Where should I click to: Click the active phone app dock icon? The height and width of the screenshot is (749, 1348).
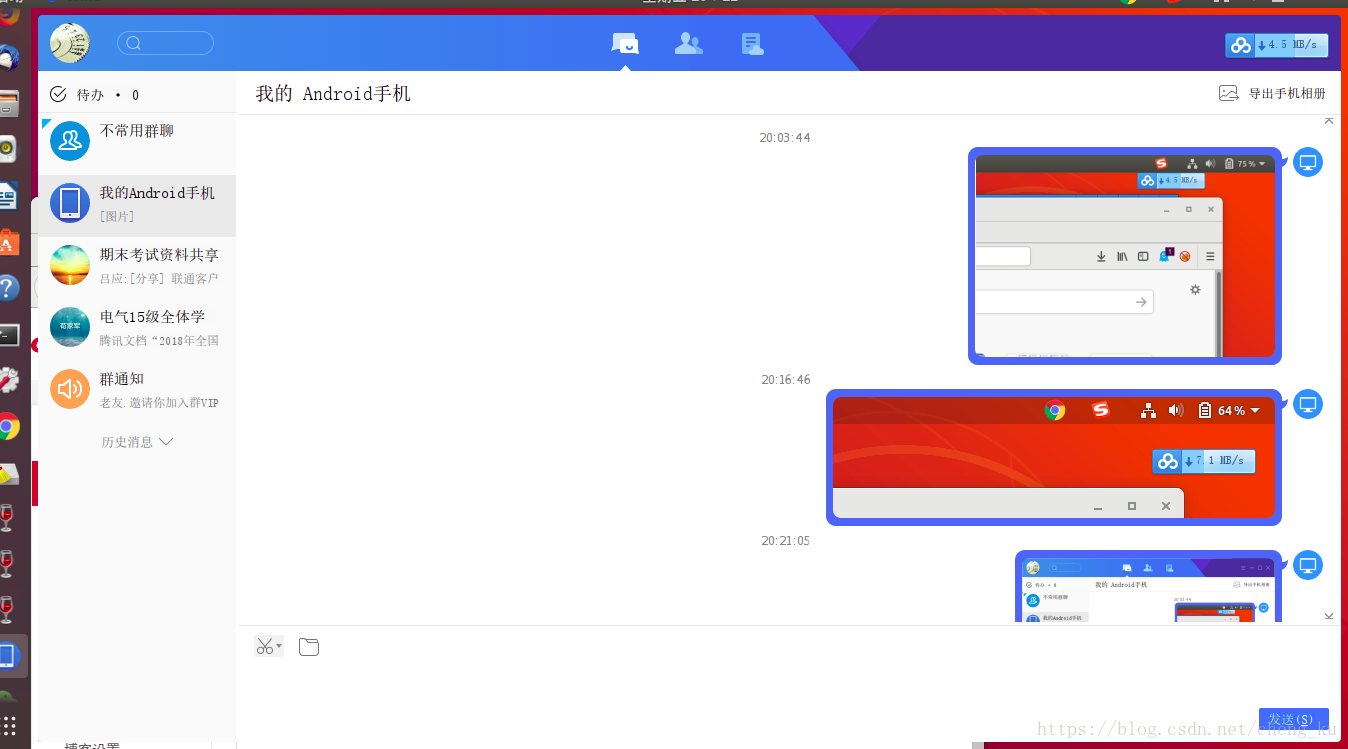(8, 656)
